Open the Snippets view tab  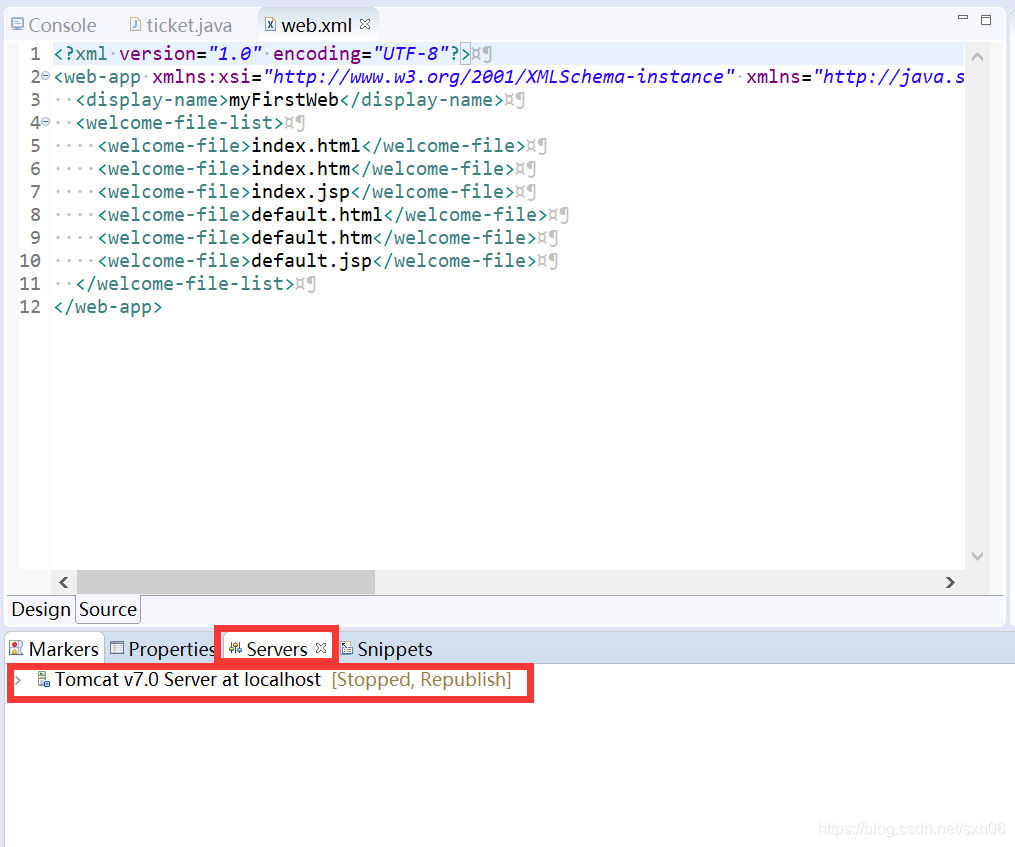[386, 649]
